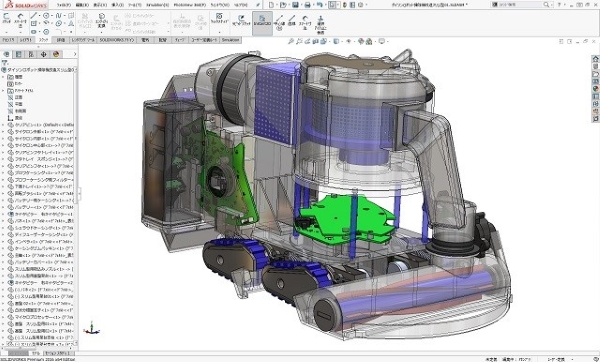600x362 pixels.
Task: Switch to the PropertyManager panel tab
Action: 18,54
